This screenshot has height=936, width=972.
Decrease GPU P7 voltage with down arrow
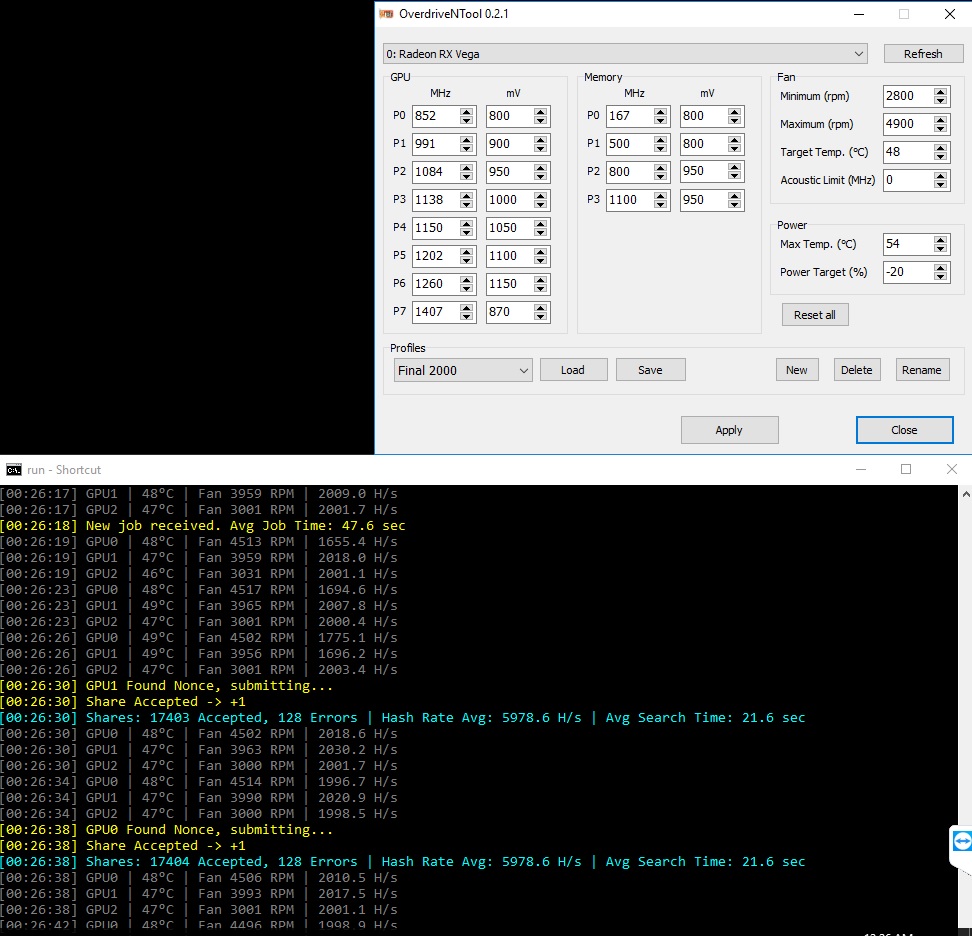[540, 316]
